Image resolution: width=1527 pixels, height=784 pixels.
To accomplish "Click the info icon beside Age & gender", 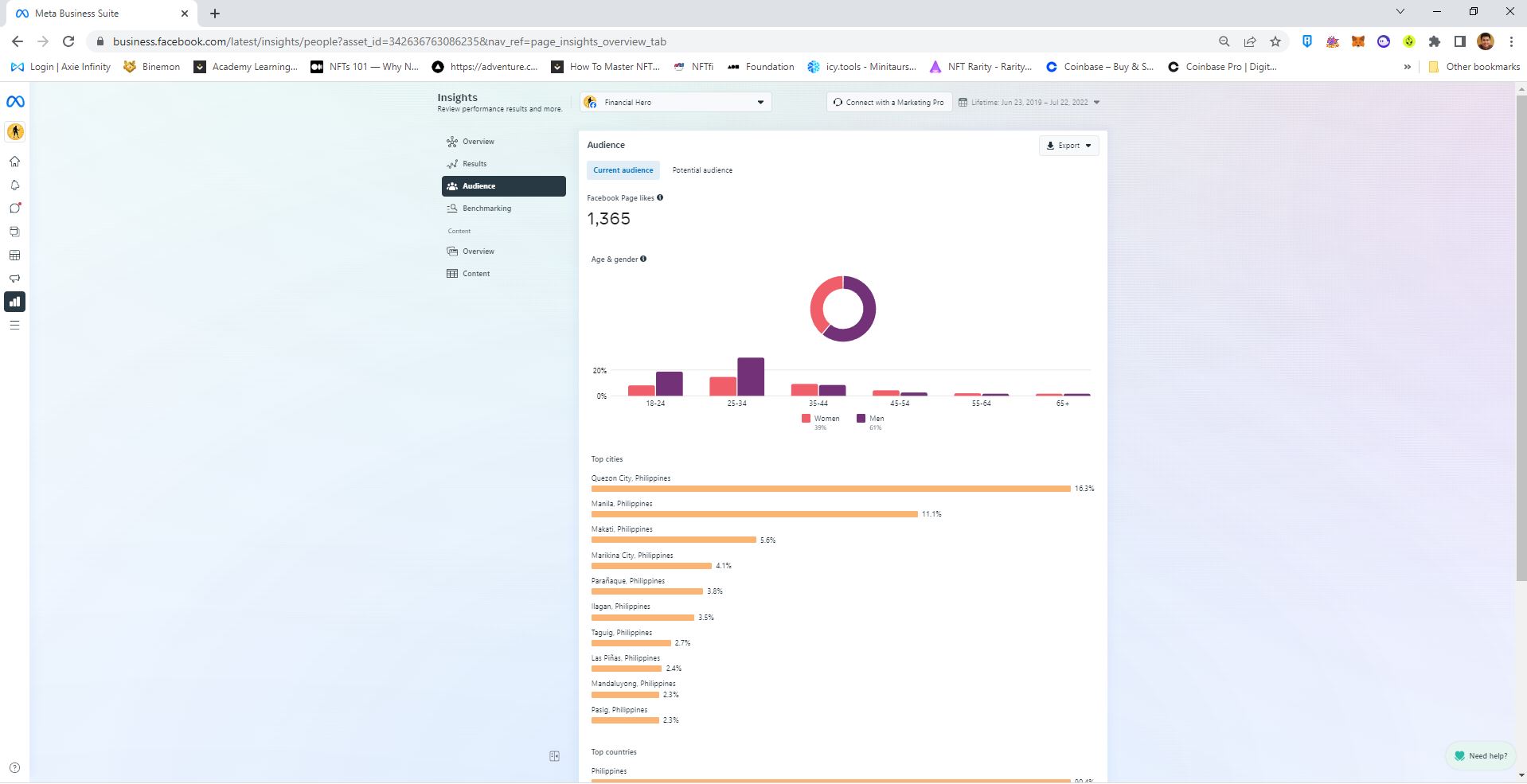I will [x=643, y=259].
